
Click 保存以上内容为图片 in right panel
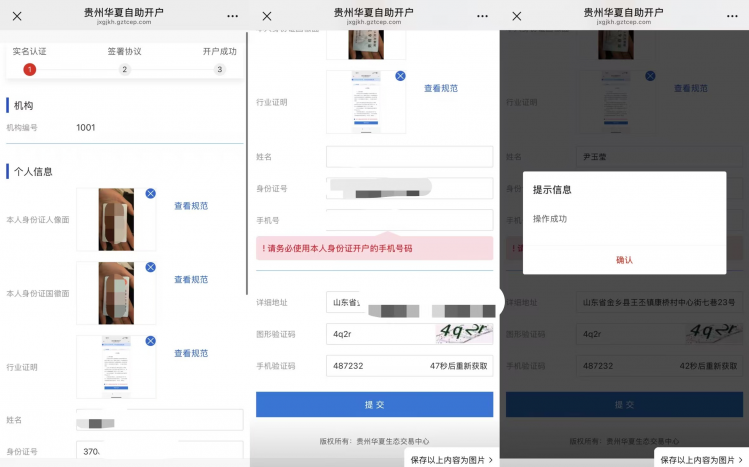pos(701,459)
